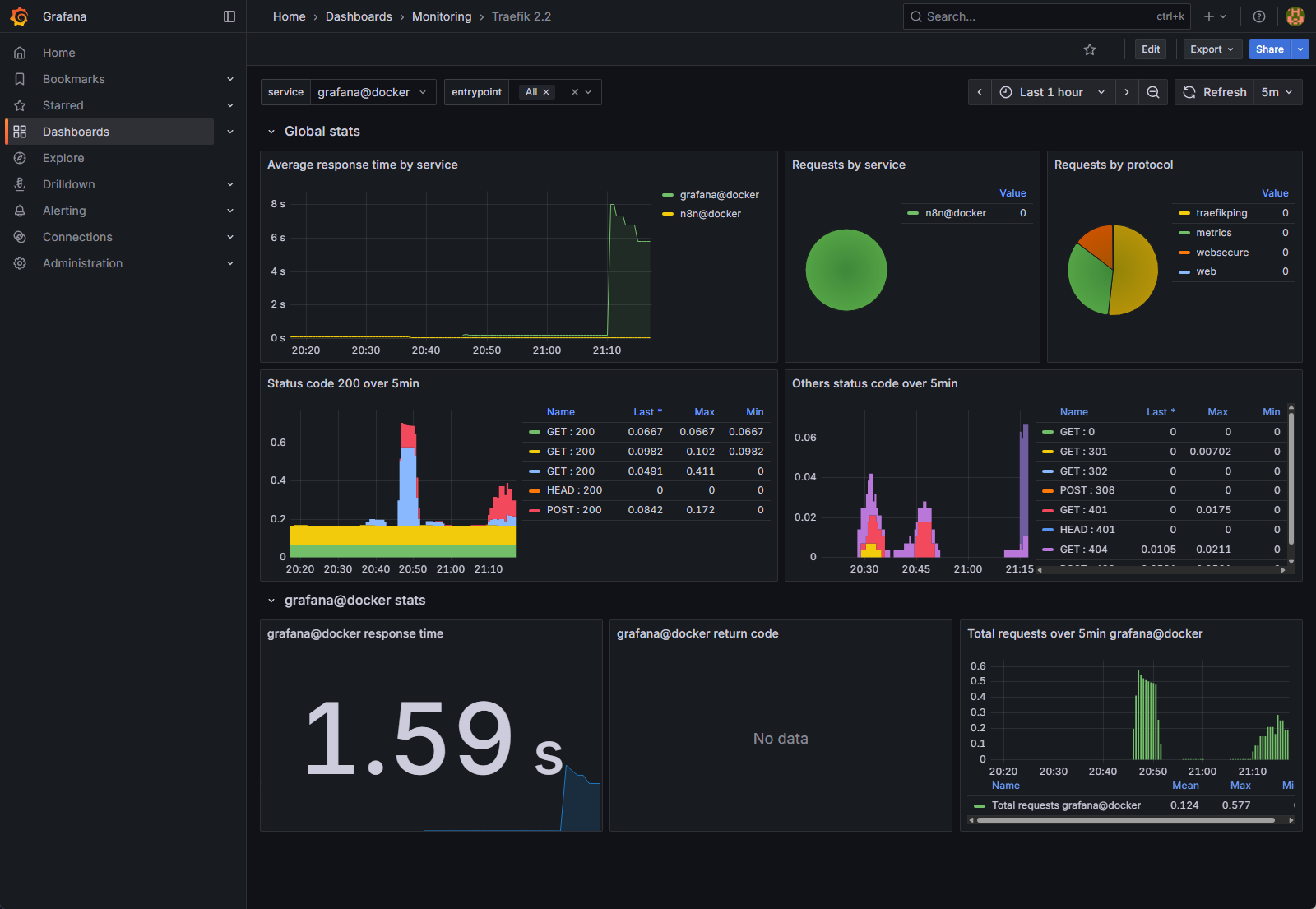The height and width of the screenshot is (909, 1316).
Task: Click the Grafana logo icon
Action: pyautogui.click(x=20, y=16)
